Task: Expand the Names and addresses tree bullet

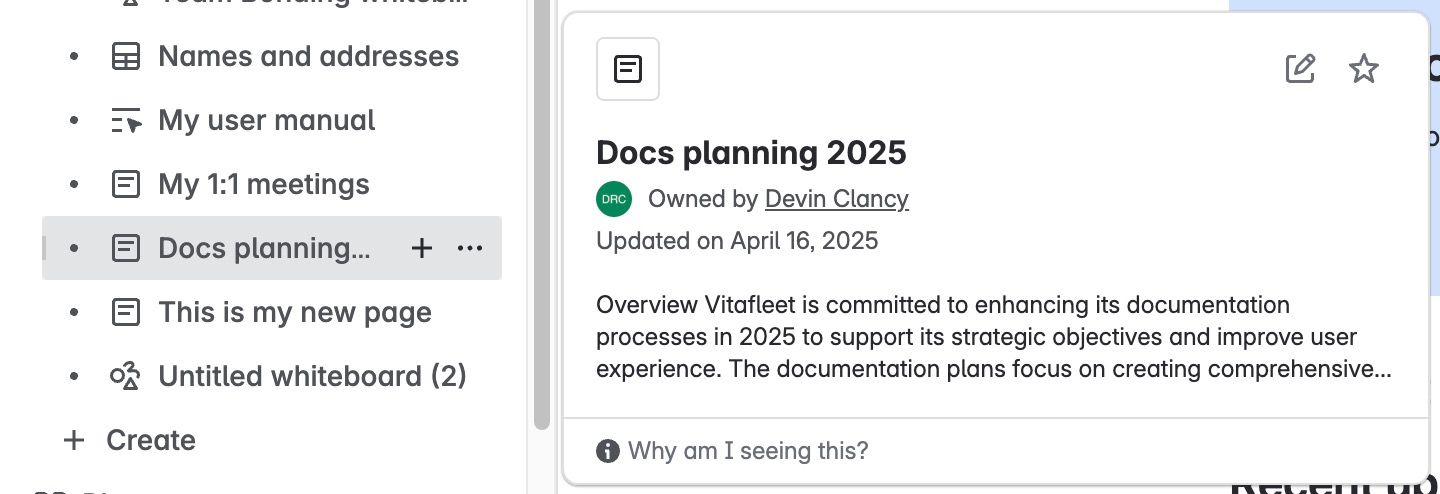Action: coord(74,57)
